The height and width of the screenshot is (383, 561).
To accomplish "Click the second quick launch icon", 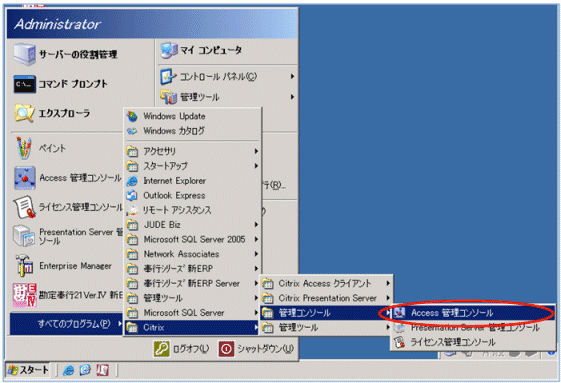I will point(85,370).
